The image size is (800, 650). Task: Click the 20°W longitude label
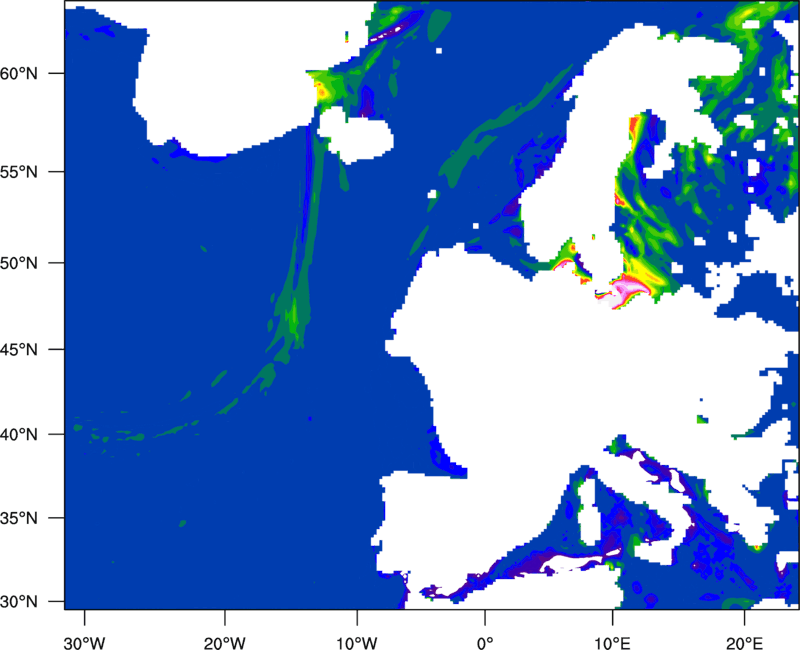tap(224, 643)
